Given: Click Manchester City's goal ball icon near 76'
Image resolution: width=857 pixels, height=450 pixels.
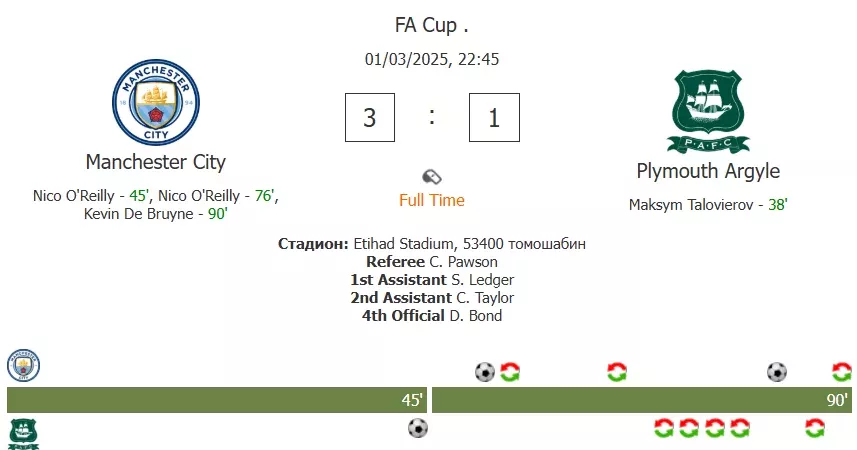Looking at the screenshot, I should point(777,372).
